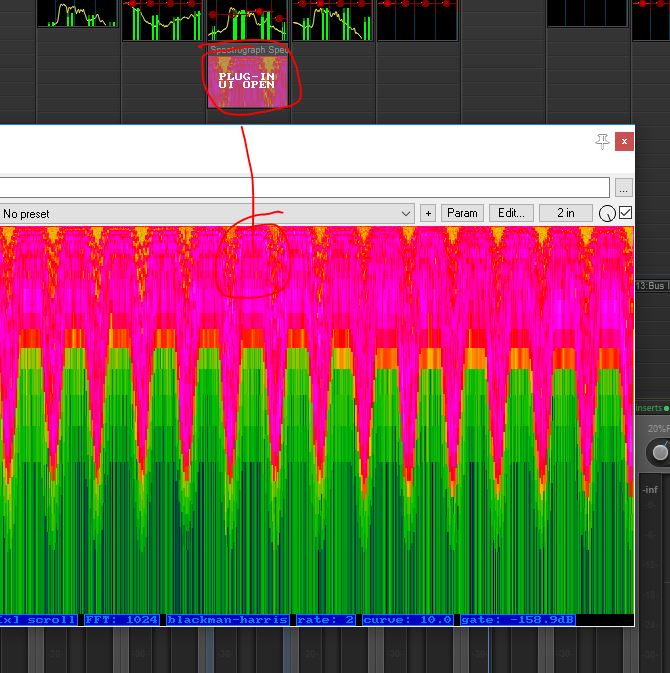Click the pan knob under '20%R'
The height and width of the screenshot is (673, 670).
coord(659,452)
